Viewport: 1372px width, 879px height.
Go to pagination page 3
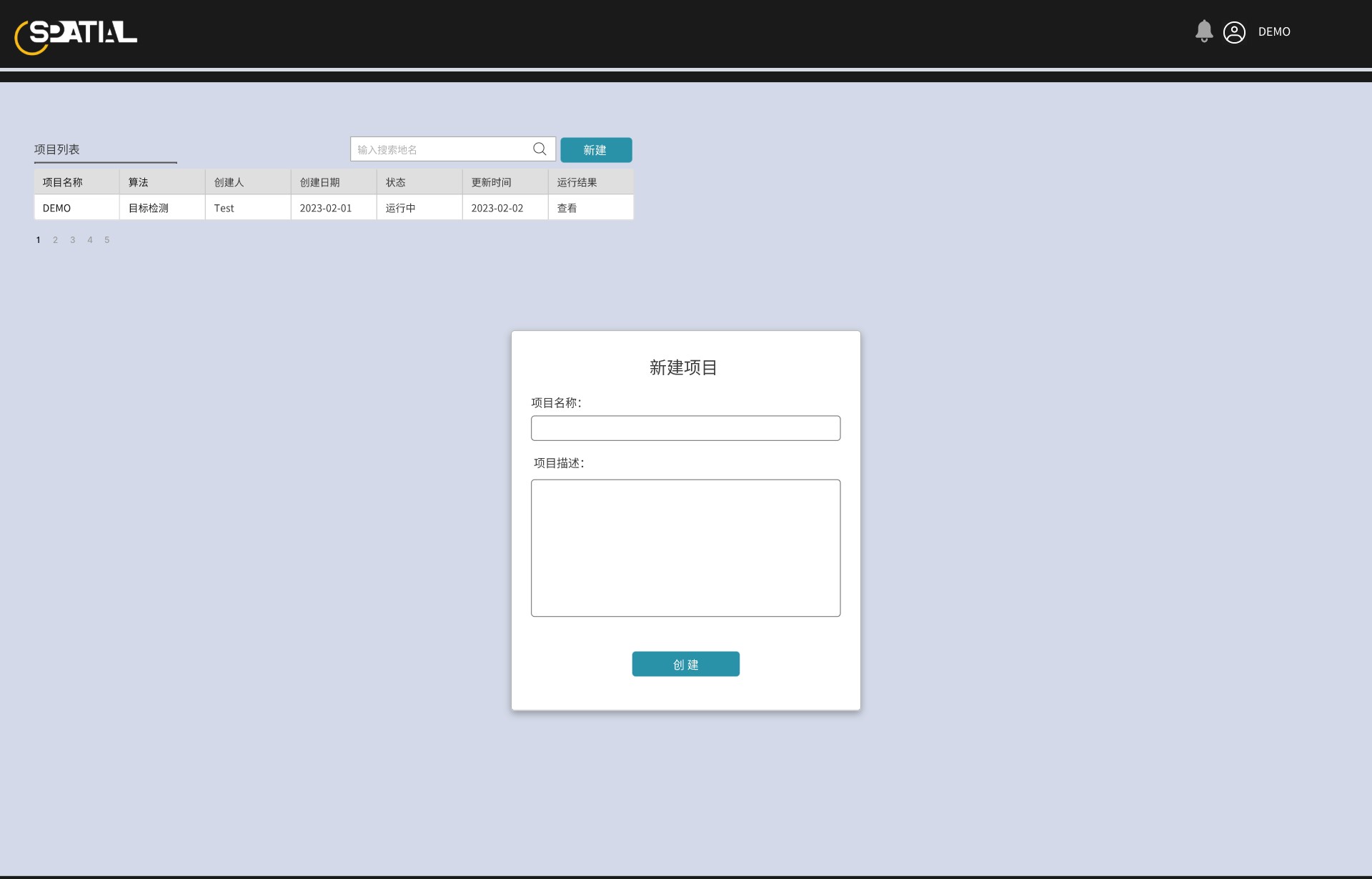click(x=72, y=240)
